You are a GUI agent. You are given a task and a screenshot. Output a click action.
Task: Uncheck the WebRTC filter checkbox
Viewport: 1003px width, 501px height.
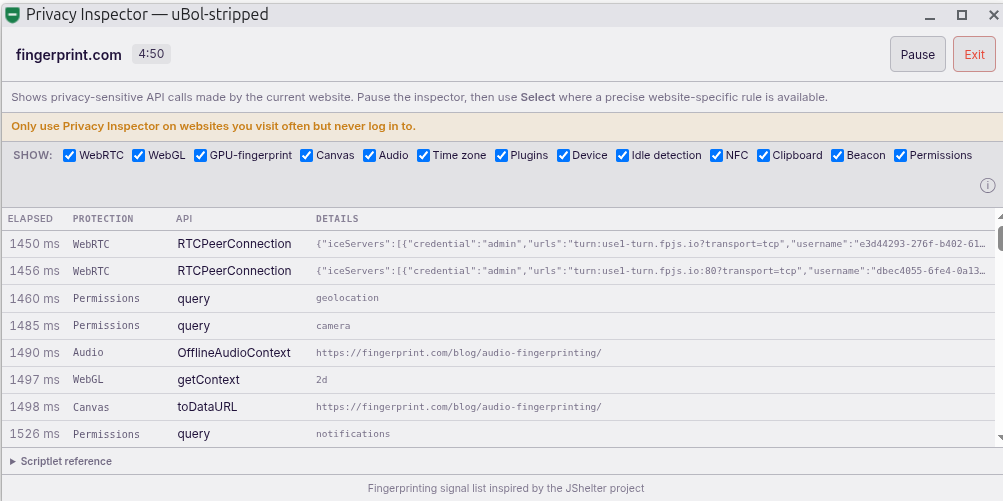coord(70,155)
